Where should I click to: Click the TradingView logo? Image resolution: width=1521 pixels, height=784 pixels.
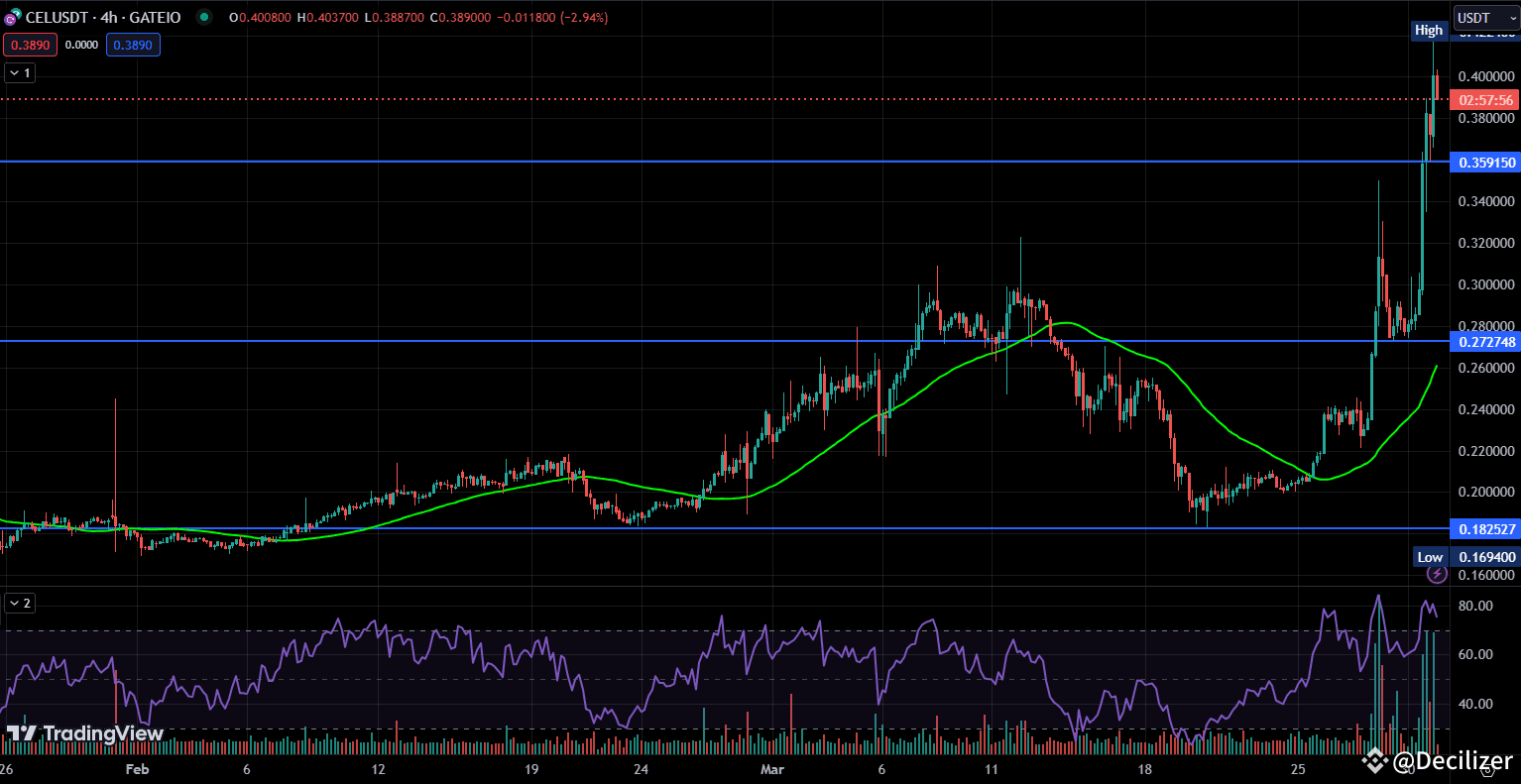click(x=22, y=733)
